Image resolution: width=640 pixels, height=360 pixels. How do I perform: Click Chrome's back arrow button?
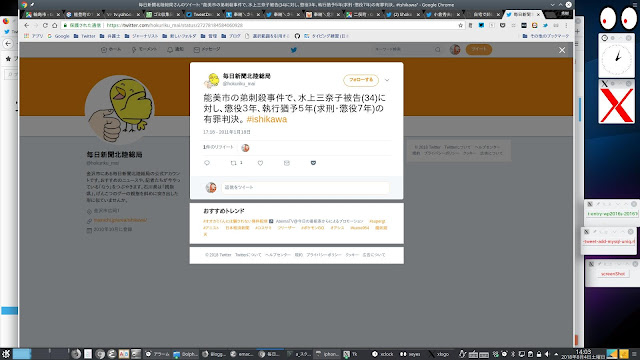click(27, 25)
